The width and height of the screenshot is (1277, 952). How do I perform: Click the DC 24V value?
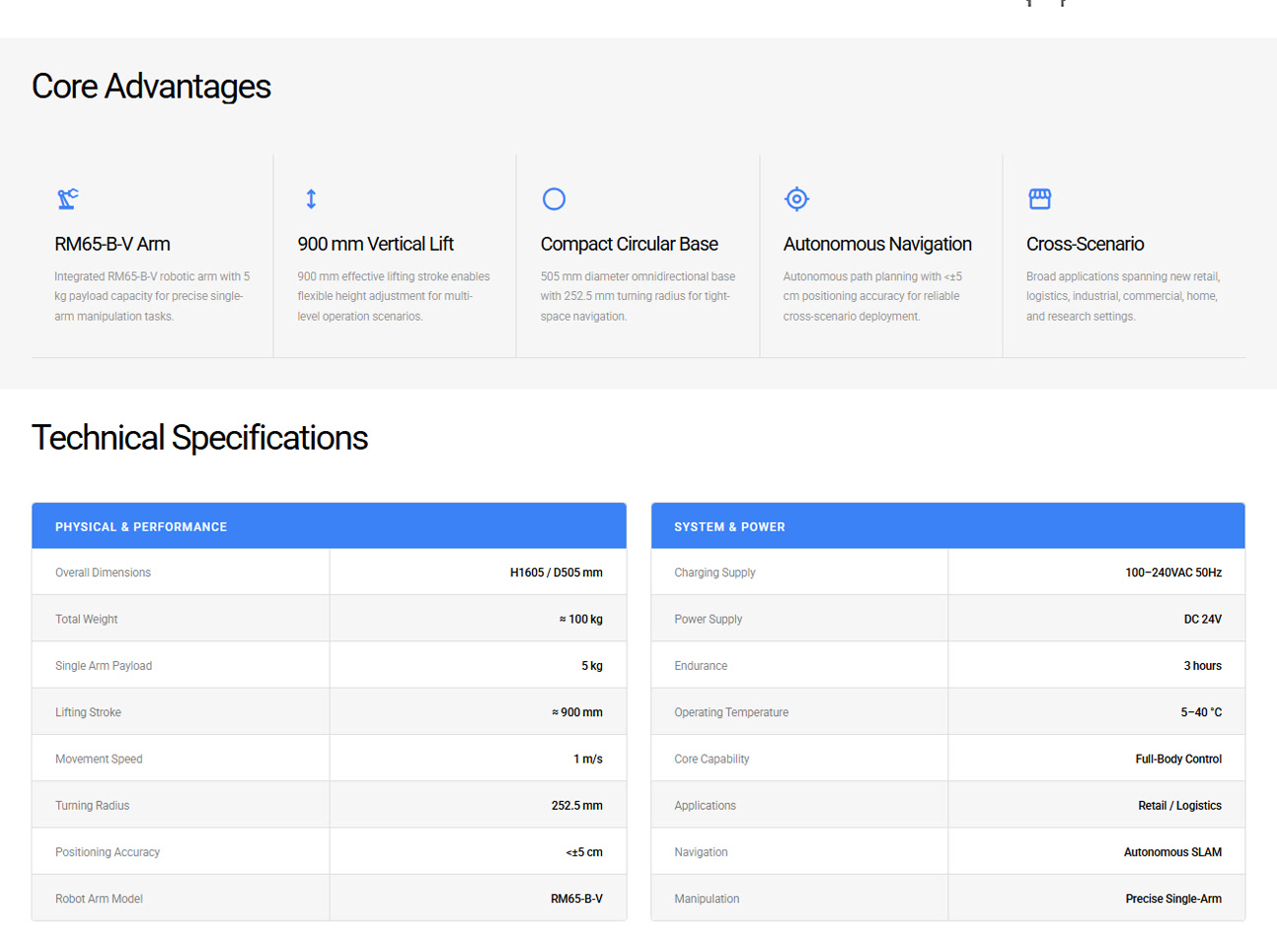pos(1202,620)
